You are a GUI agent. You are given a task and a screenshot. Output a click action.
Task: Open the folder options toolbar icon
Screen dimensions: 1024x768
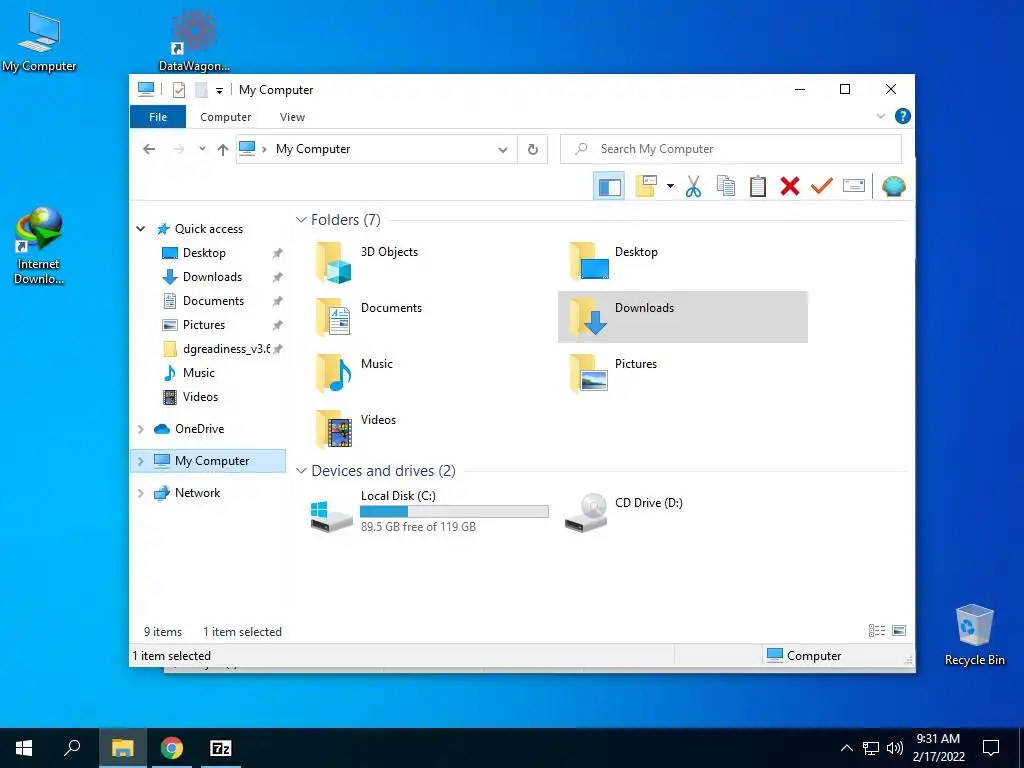(646, 186)
